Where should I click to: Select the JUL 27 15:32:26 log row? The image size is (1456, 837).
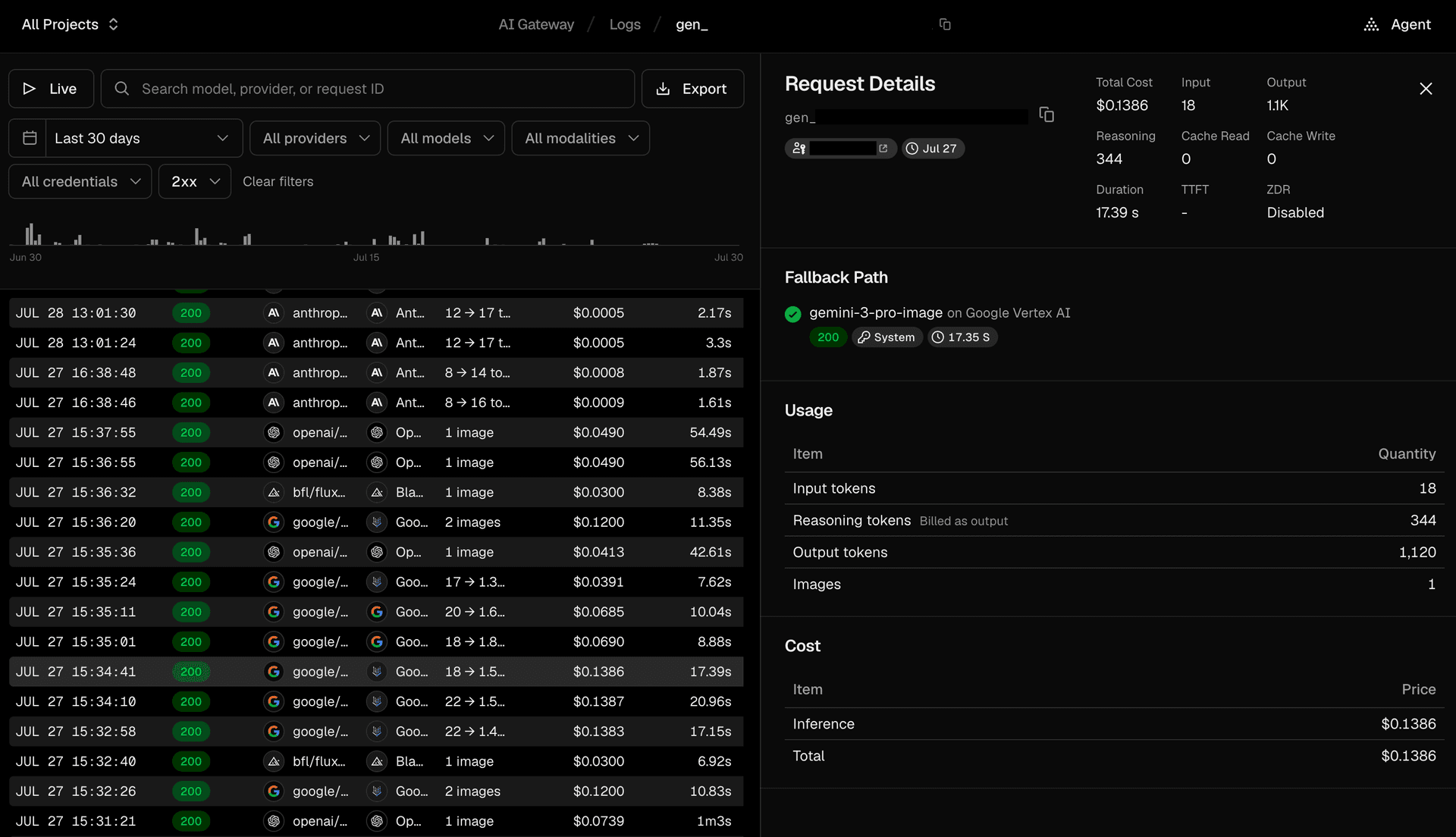[x=376, y=792]
